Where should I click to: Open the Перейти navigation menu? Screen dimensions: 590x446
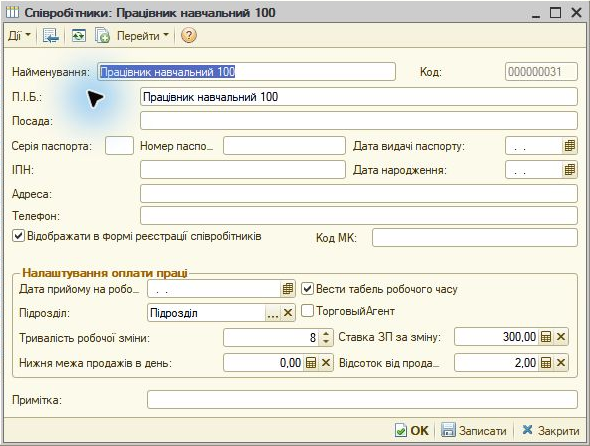click(x=143, y=36)
